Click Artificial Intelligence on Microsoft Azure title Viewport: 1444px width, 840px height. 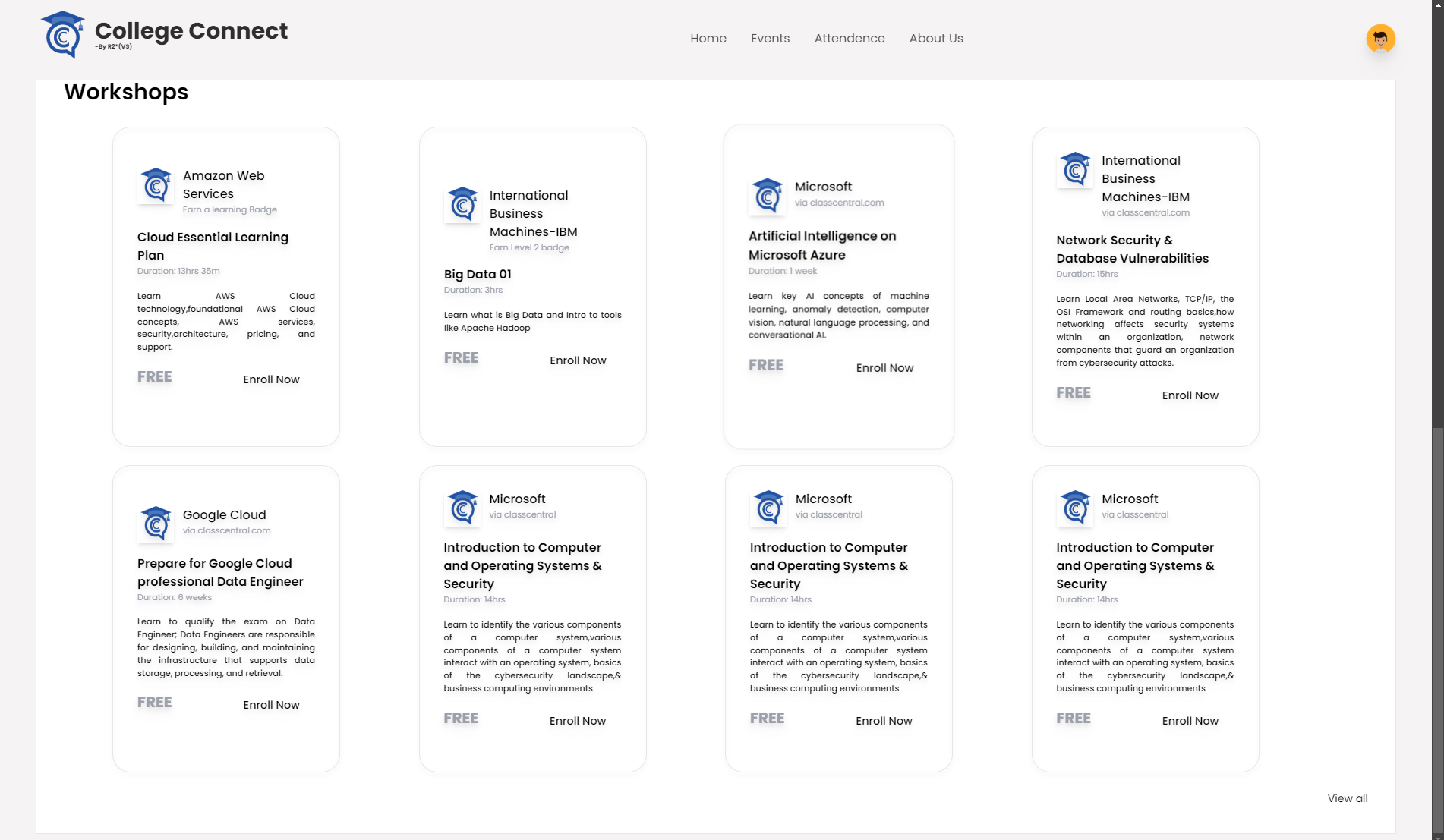822,245
